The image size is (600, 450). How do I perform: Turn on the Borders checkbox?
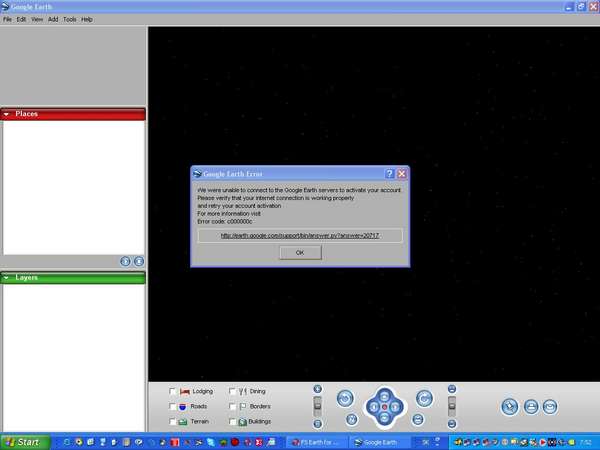tap(233, 407)
